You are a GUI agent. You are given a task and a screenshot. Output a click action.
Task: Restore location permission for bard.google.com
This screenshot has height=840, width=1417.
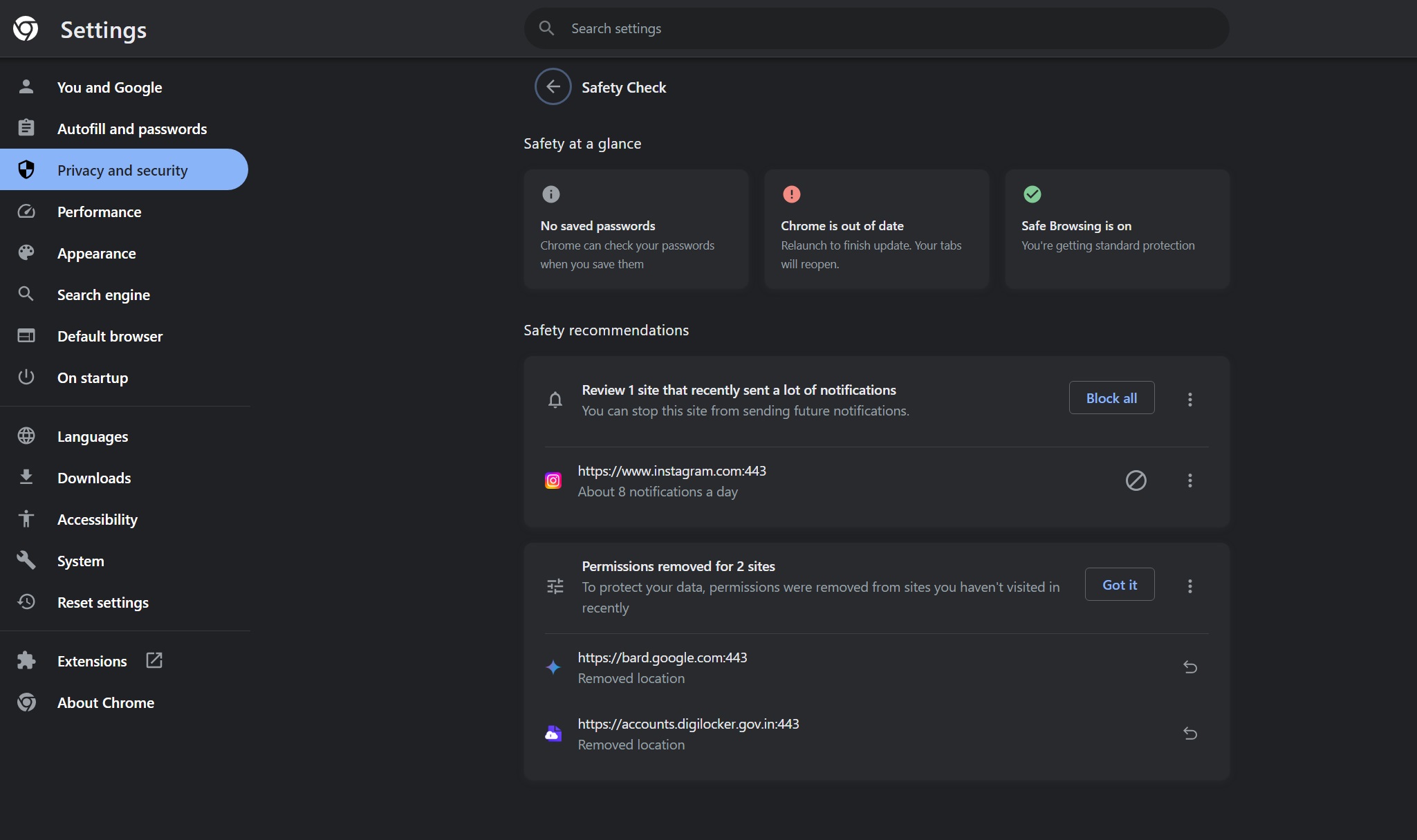[1190, 667]
